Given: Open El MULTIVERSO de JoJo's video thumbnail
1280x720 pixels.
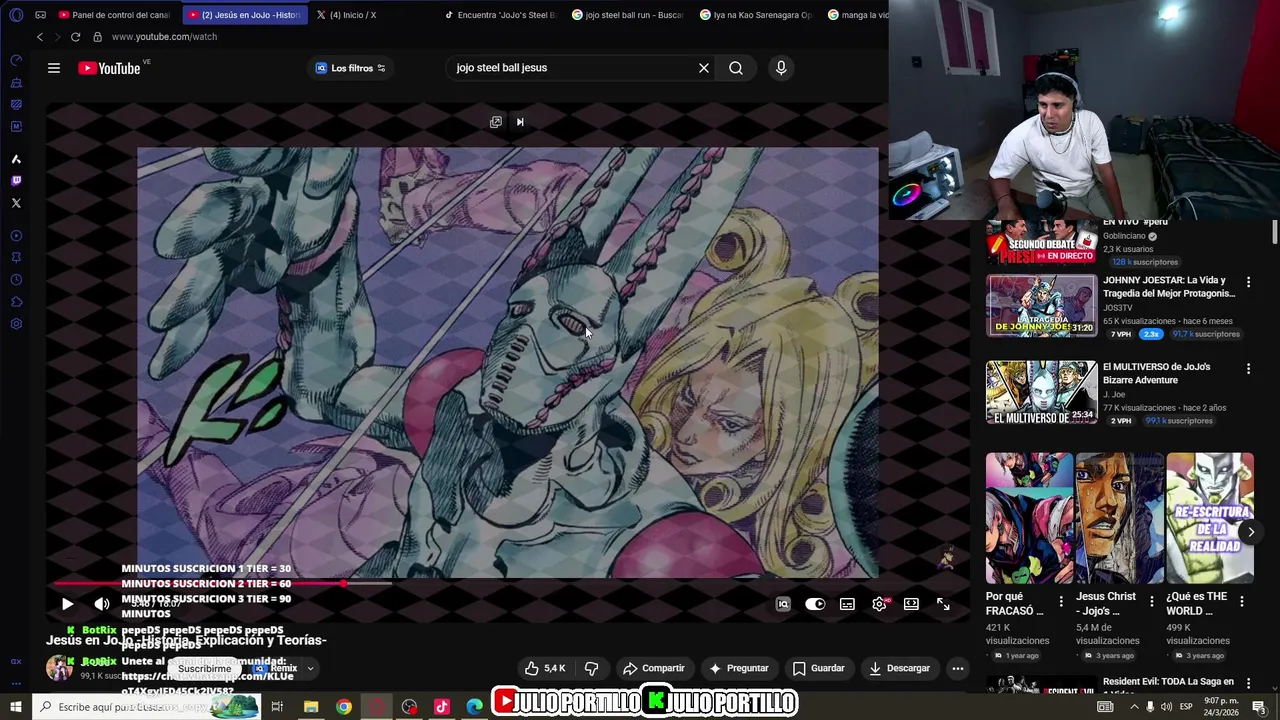Looking at the screenshot, I should (x=1041, y=392).
